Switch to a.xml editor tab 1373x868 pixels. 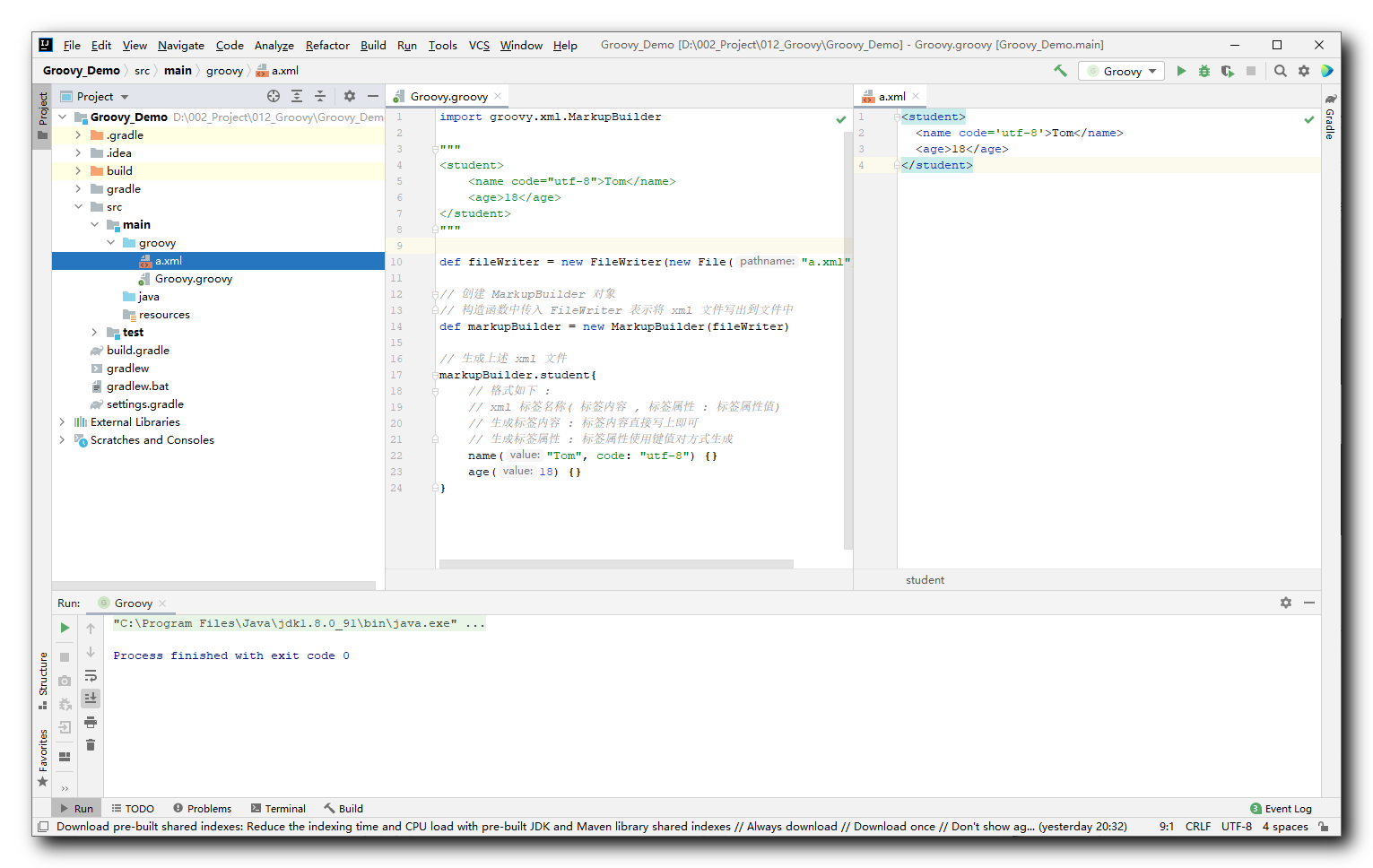[x=891, y=96]
